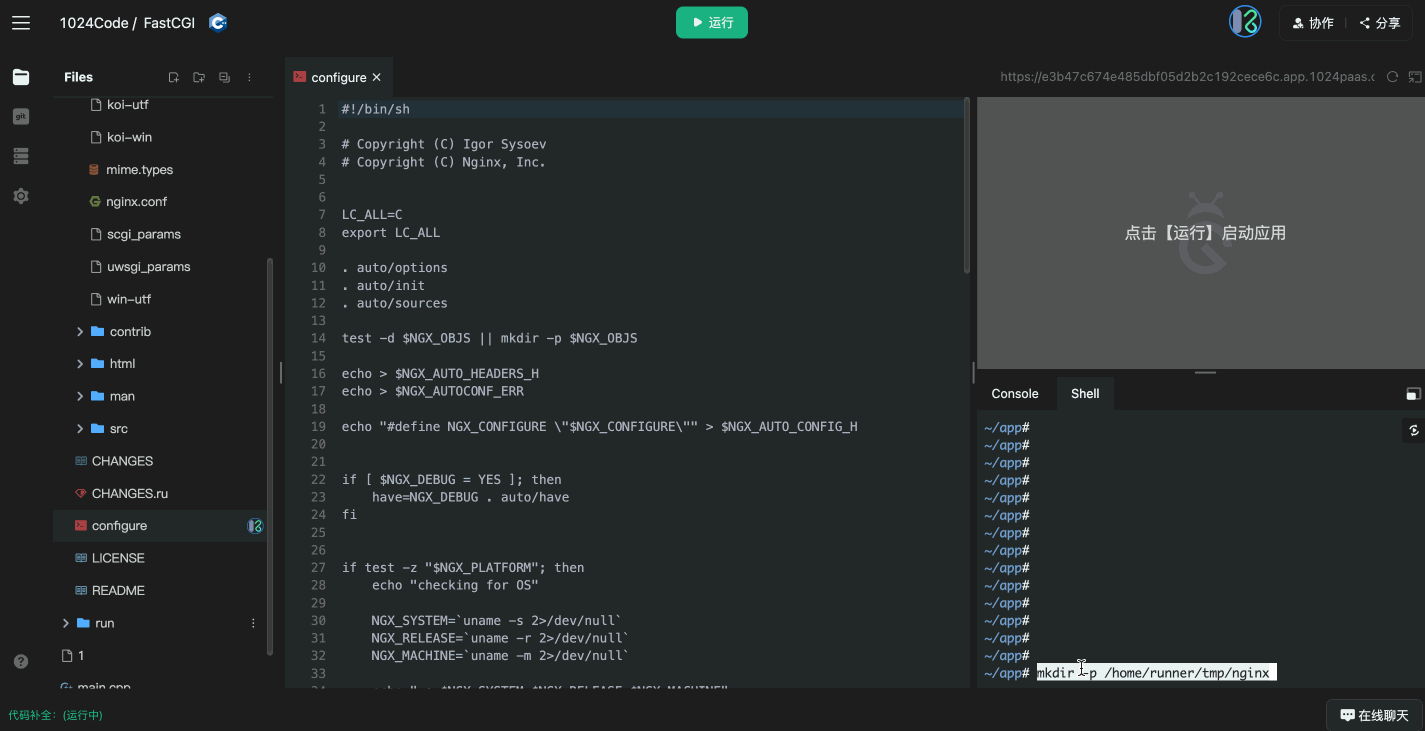Click the collapse-all icon in Files header

point(224,77)
